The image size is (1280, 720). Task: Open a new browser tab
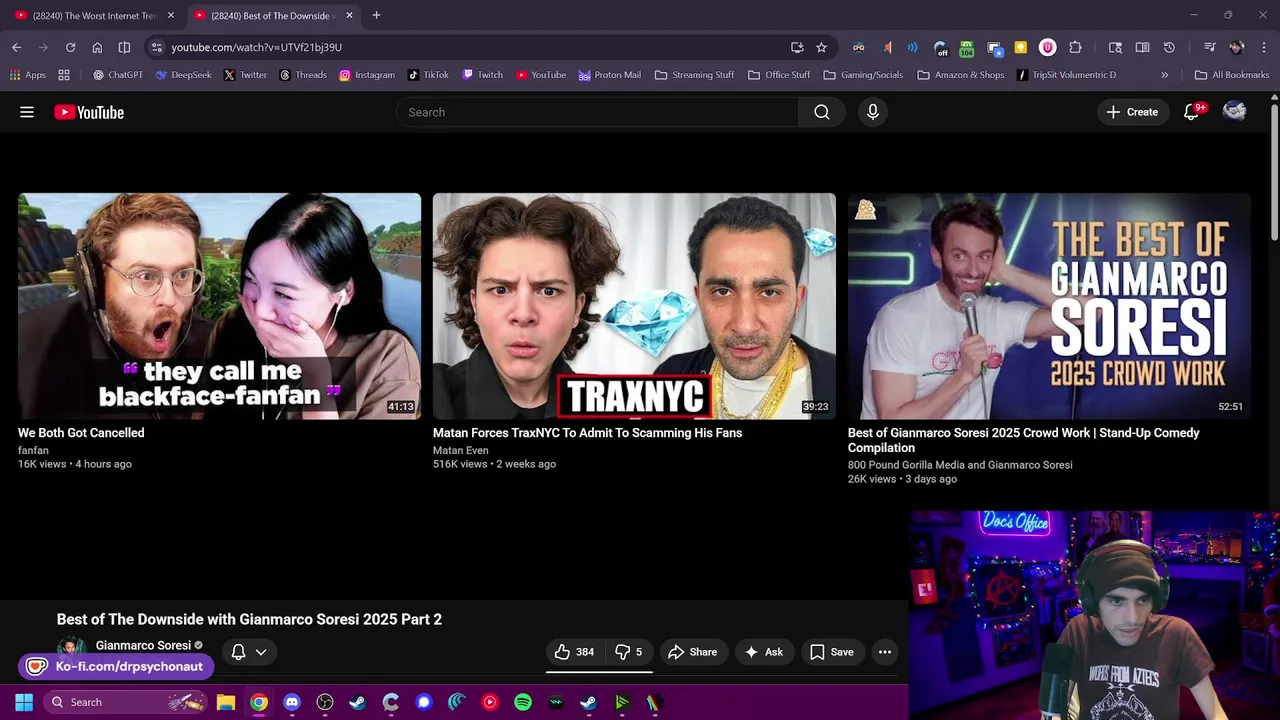[376, 15]
